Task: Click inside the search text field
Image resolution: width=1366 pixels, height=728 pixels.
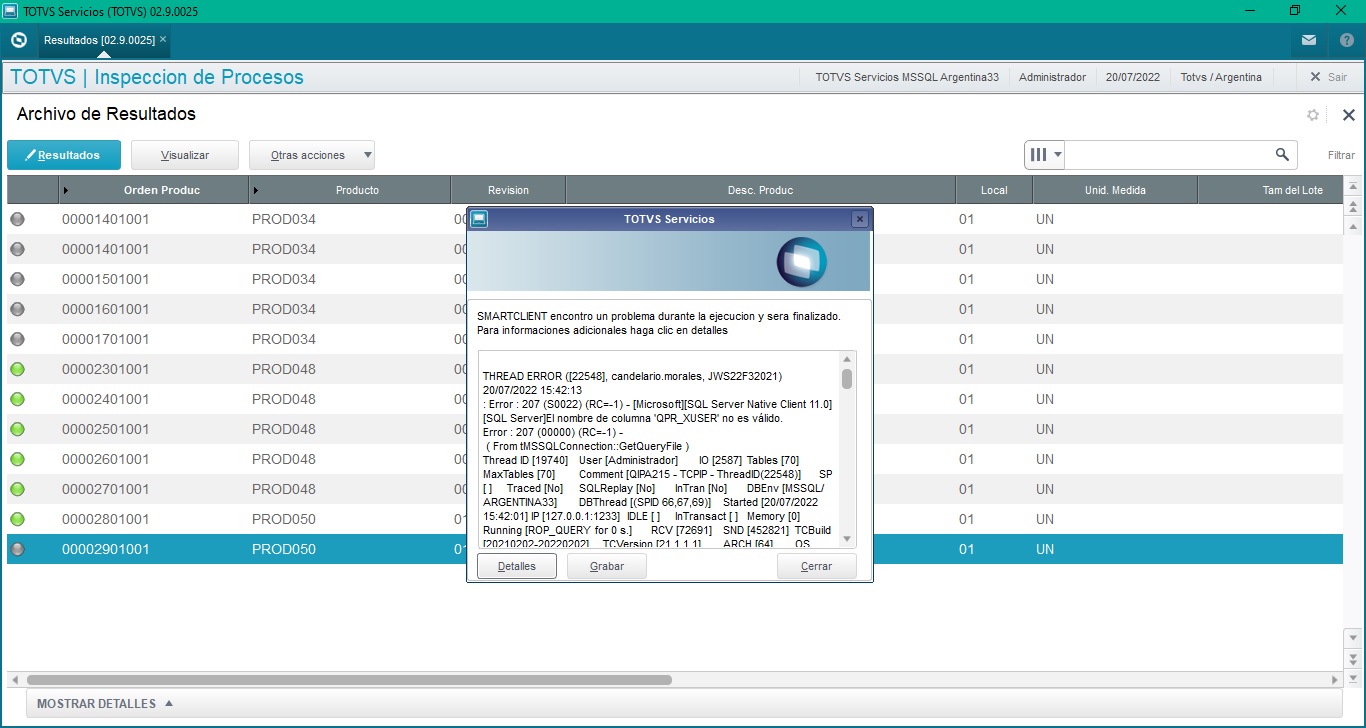Action: point(1168,155)
